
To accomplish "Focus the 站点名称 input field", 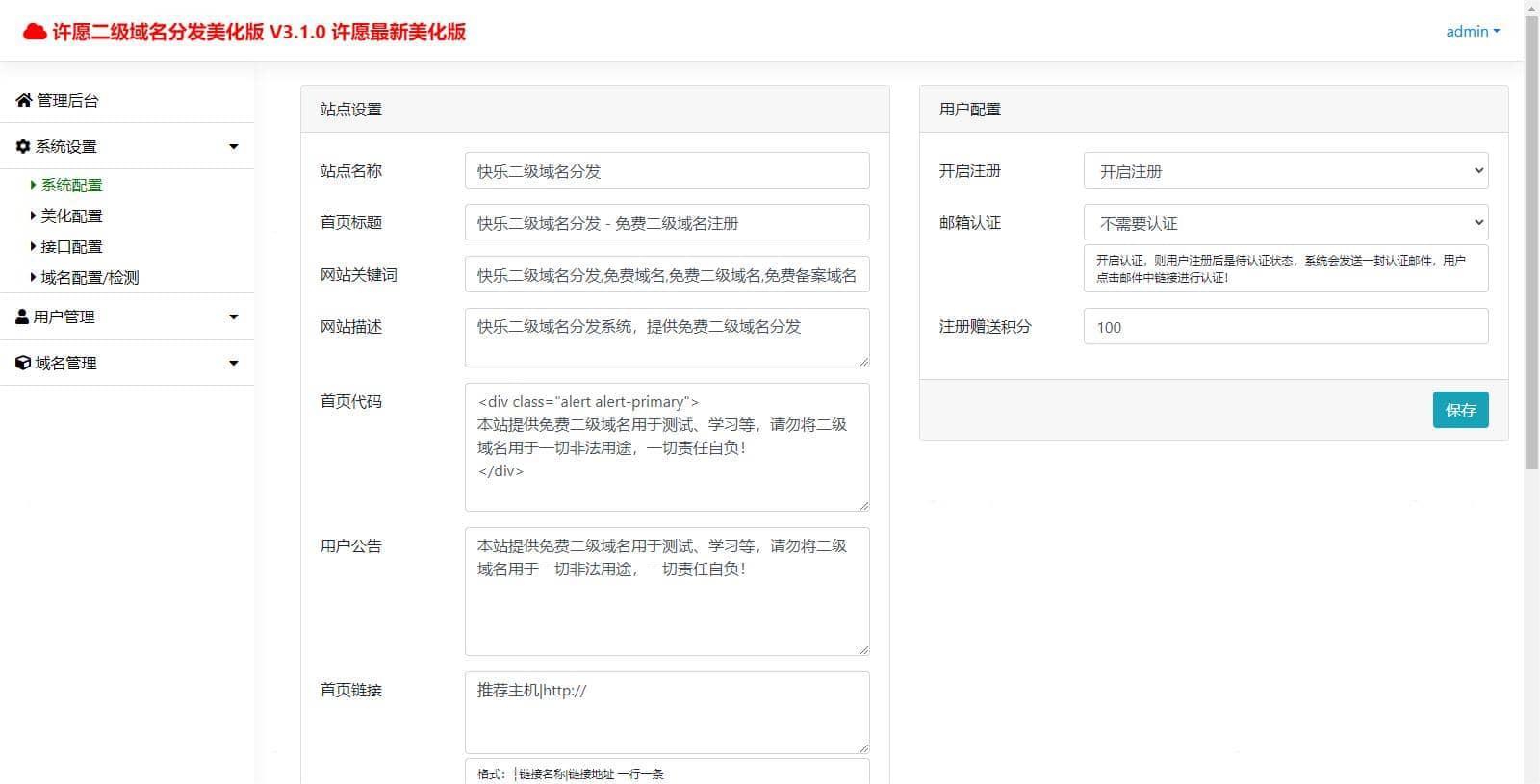I will click(x=667, y=170).
